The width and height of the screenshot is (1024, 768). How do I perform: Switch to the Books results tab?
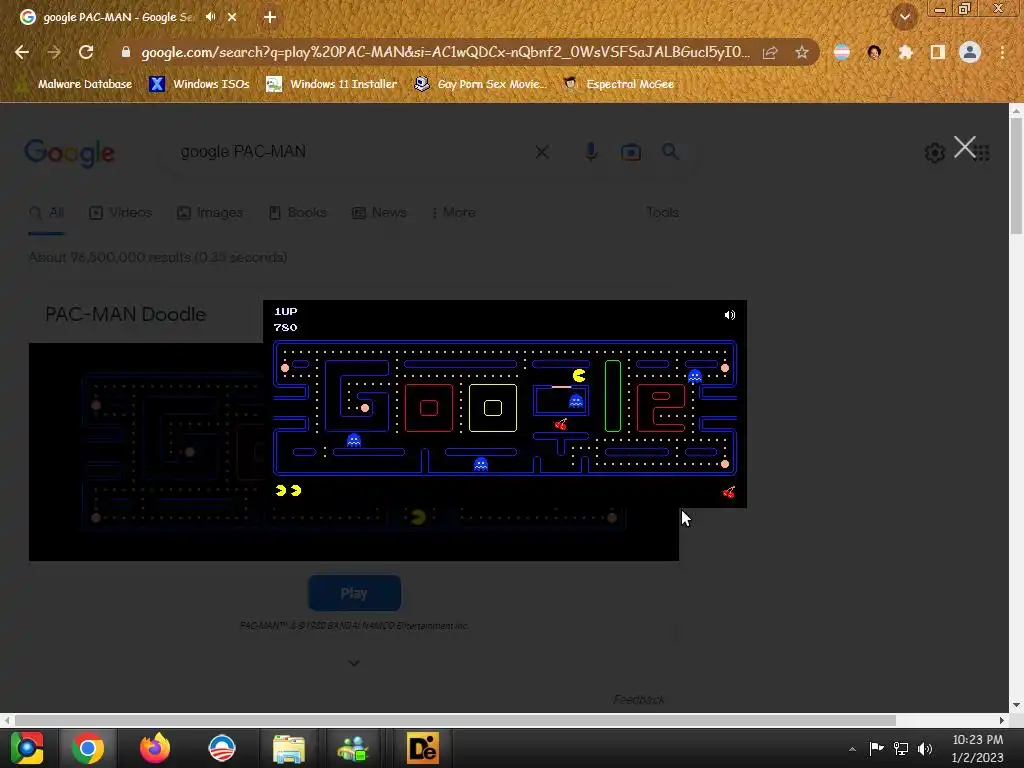(298, 213)
